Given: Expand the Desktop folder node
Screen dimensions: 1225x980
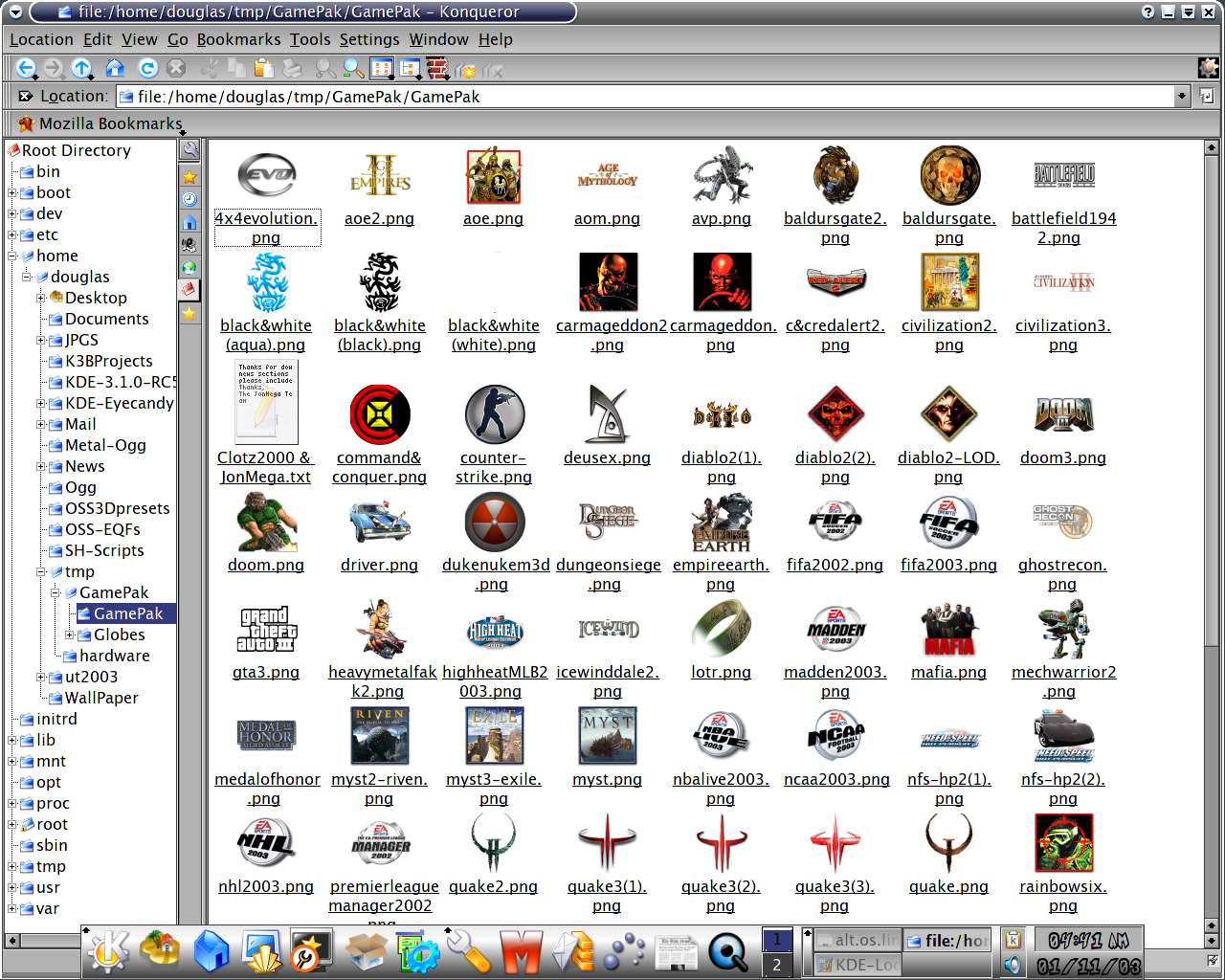Looking at the screenshot, I should (x=41, y=298).
